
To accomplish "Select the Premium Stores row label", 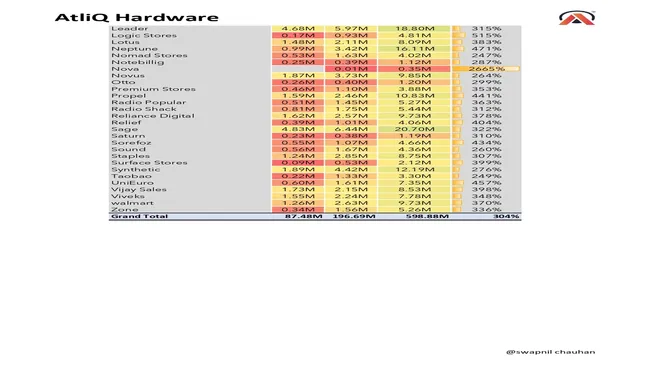I will [x=153, y=89].
